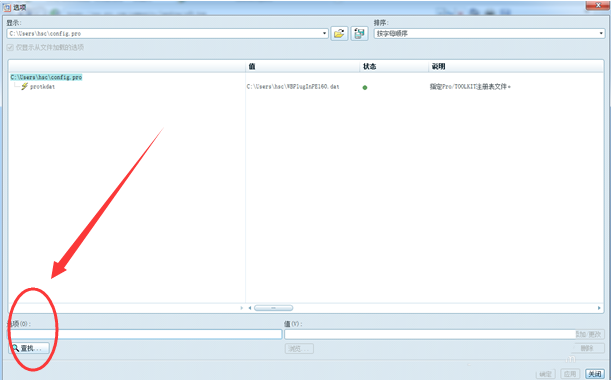Save a copy of the configuration with the disk icon
Image resolution: width=611 pixels, height=380 pixels.
[x=359, y=34]
